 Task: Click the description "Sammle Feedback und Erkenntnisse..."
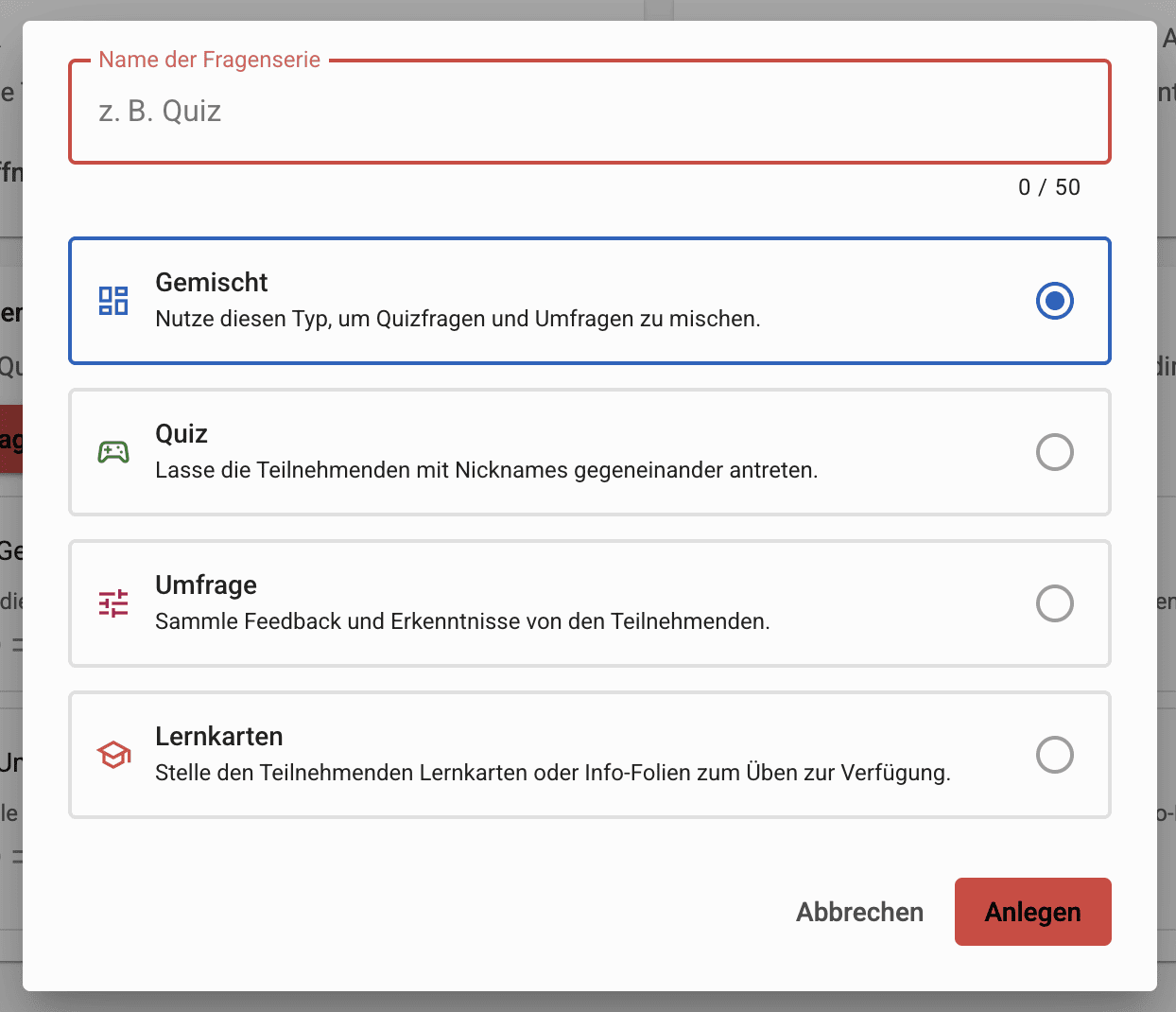(x=462, y=621)
